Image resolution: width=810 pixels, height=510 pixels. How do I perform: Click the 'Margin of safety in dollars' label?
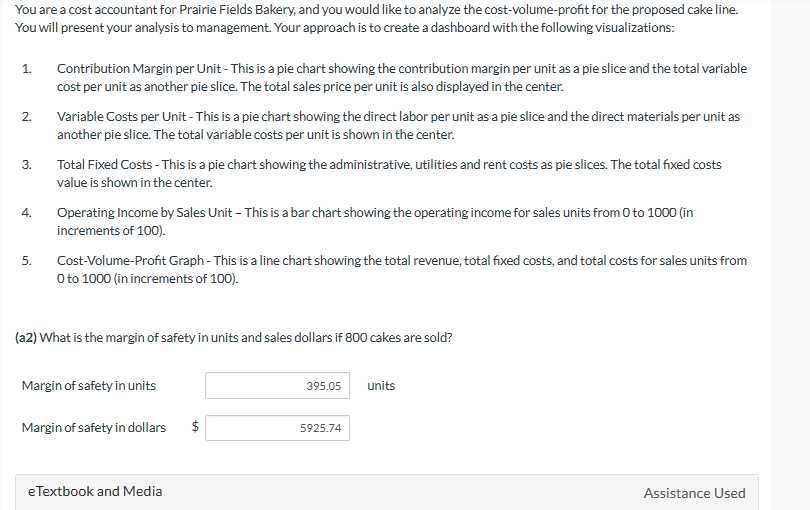pos(93,427)
